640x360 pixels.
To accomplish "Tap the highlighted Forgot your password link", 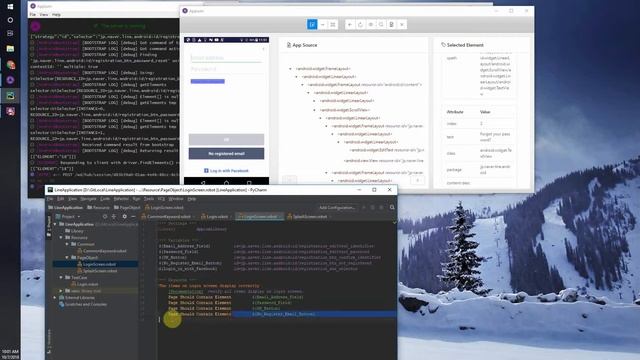I will pyautogui.click(x=207, y=81).
